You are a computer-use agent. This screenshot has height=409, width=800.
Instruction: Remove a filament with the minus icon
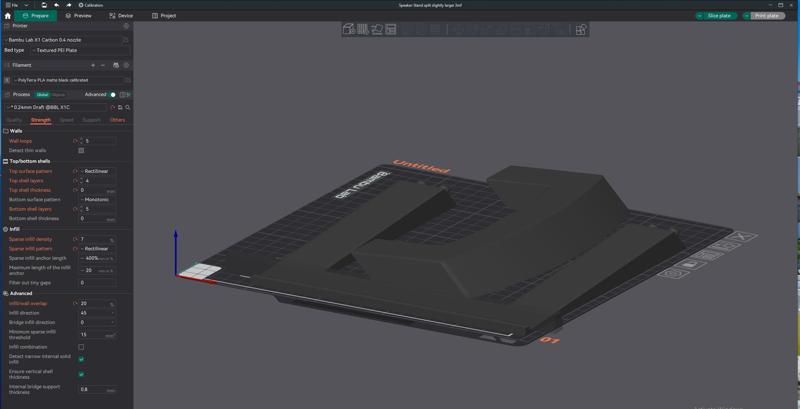103,65
